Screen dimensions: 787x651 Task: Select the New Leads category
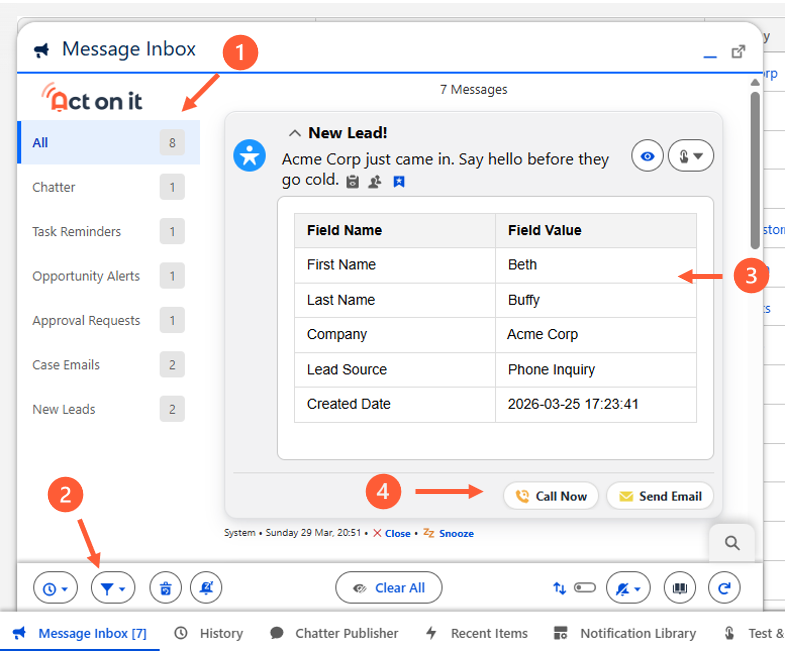[109, 409]
